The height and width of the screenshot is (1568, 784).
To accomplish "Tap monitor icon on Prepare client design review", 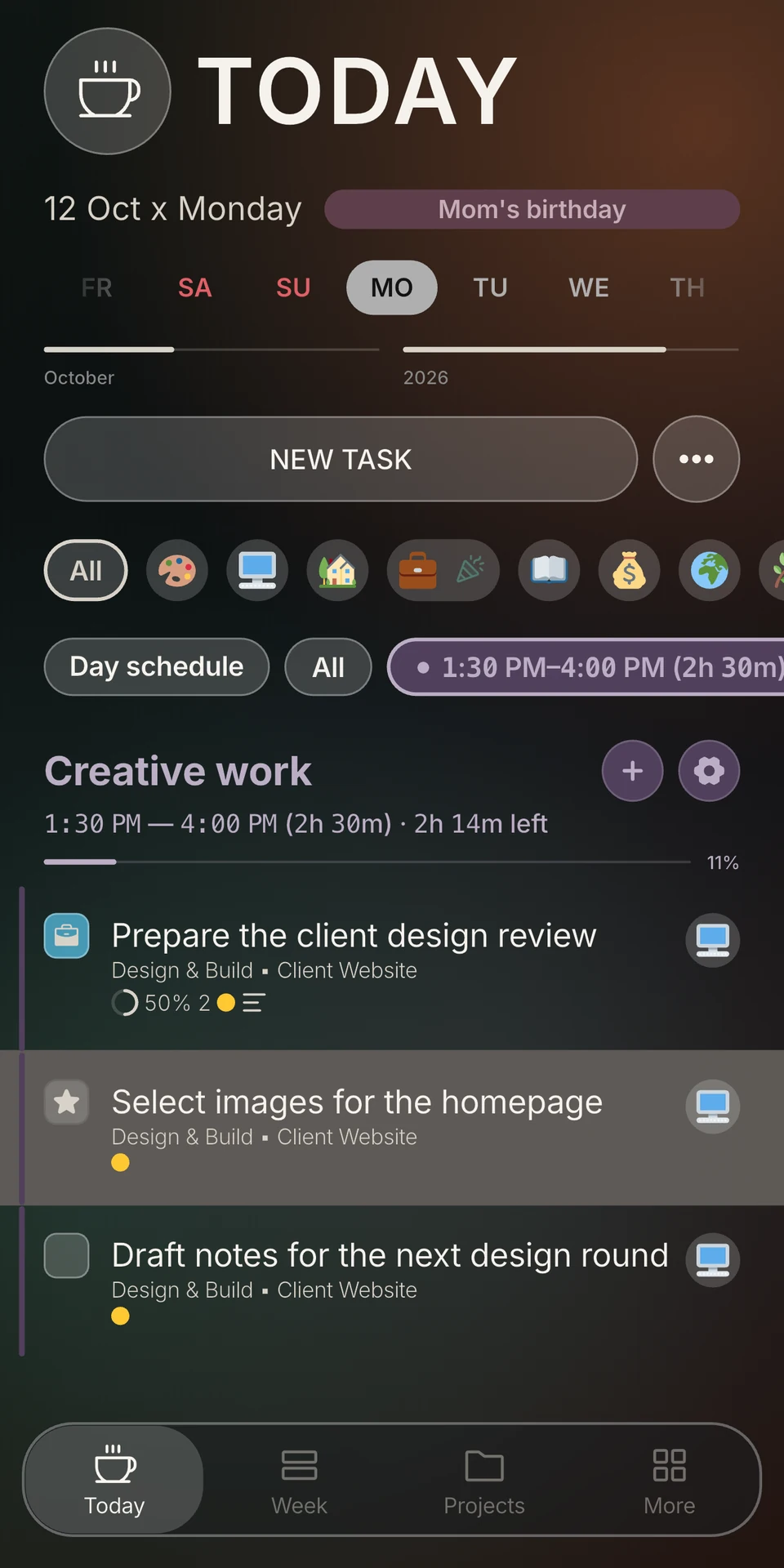I will 712,940.
